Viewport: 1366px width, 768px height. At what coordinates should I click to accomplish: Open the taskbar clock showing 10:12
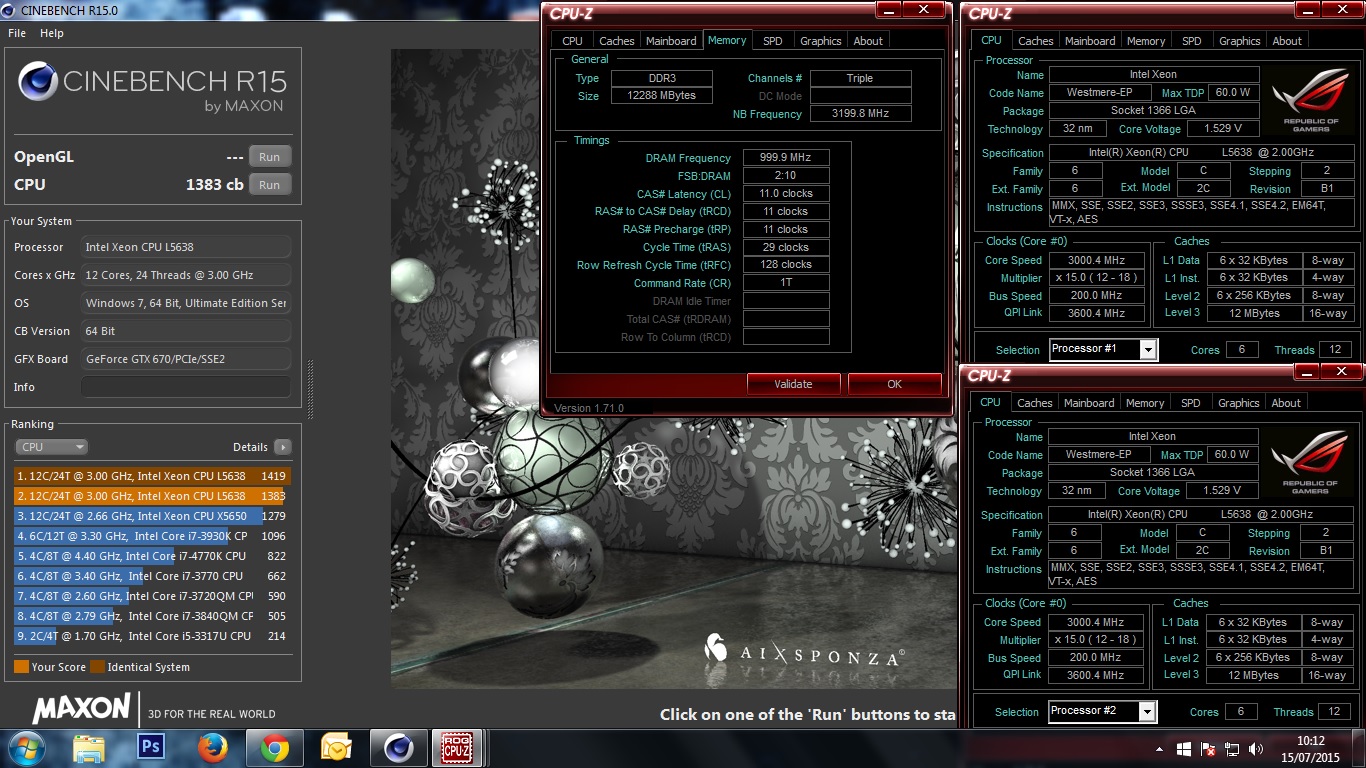(1310, 749)
